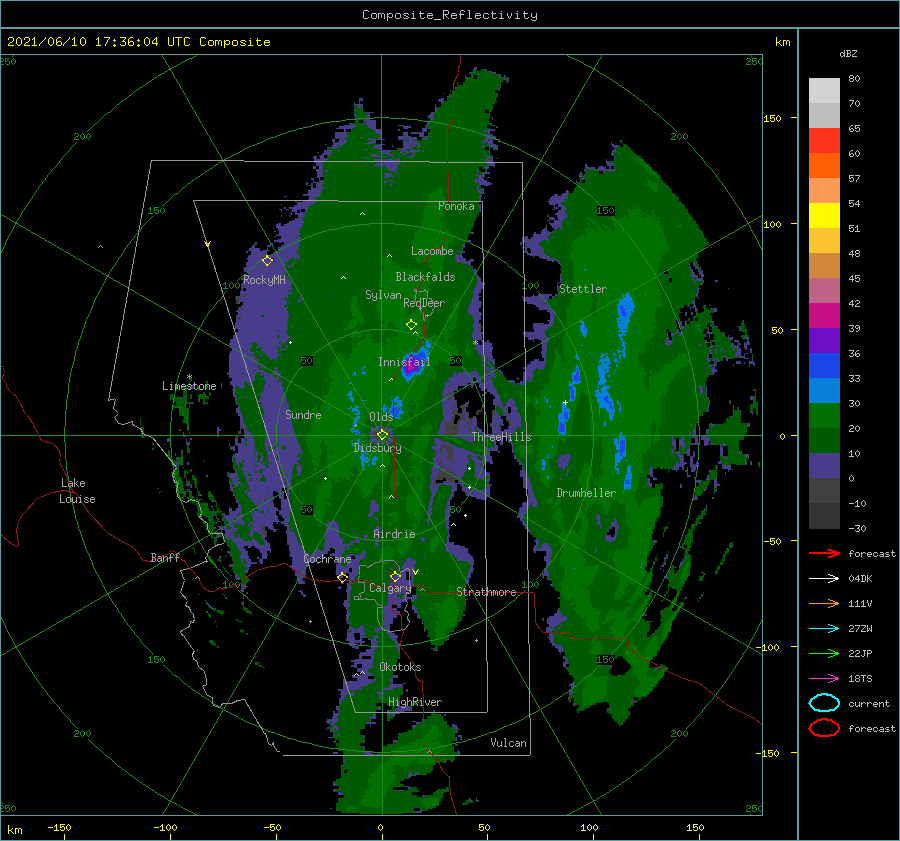
Task: Click the cyan 27ZW arrow icon
Action: (x=824, y=629)
